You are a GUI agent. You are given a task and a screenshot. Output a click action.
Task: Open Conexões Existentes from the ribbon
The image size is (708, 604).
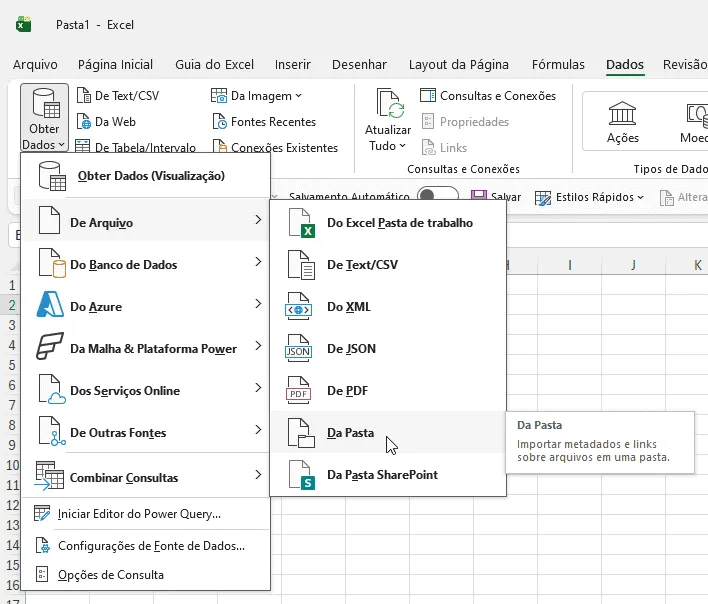[275, 147]
